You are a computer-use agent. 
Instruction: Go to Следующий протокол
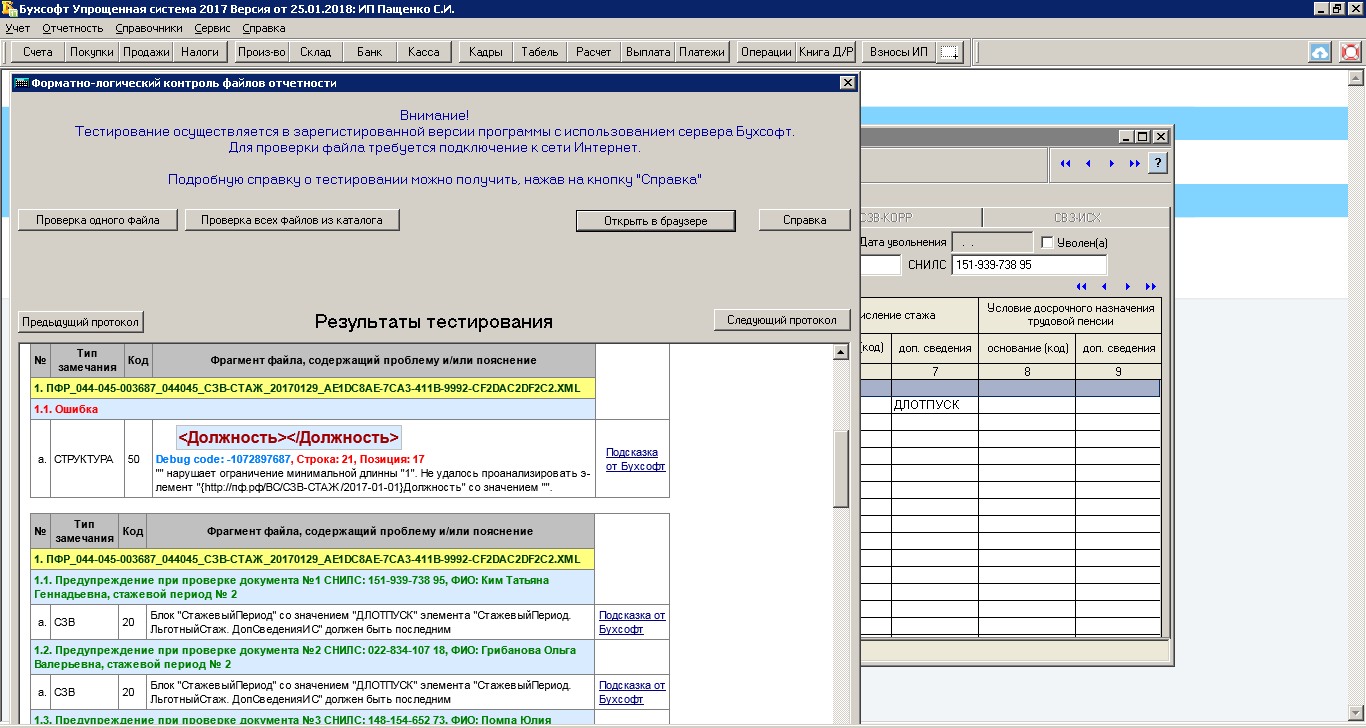[781, 320]
